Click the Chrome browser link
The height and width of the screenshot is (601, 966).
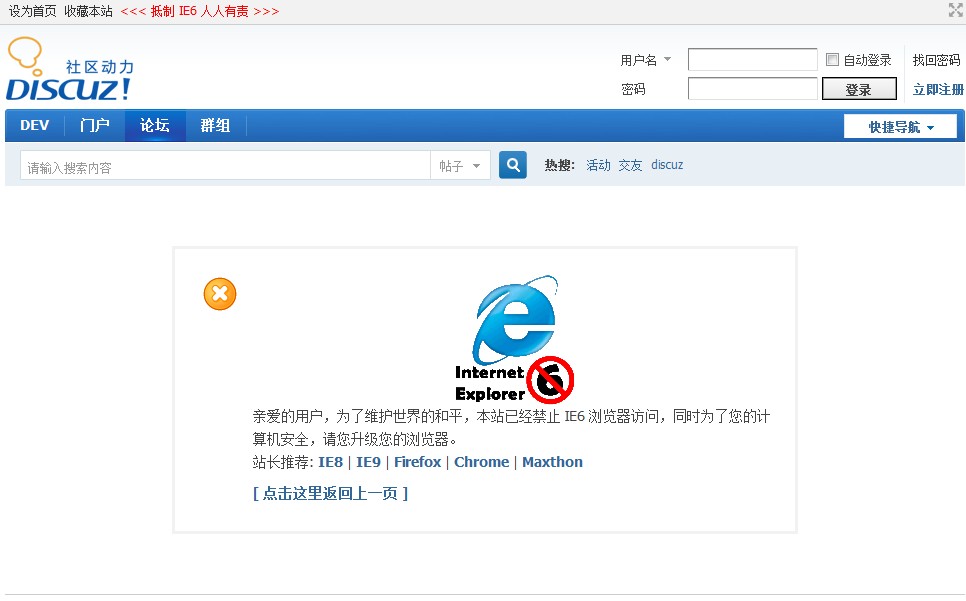482,462
